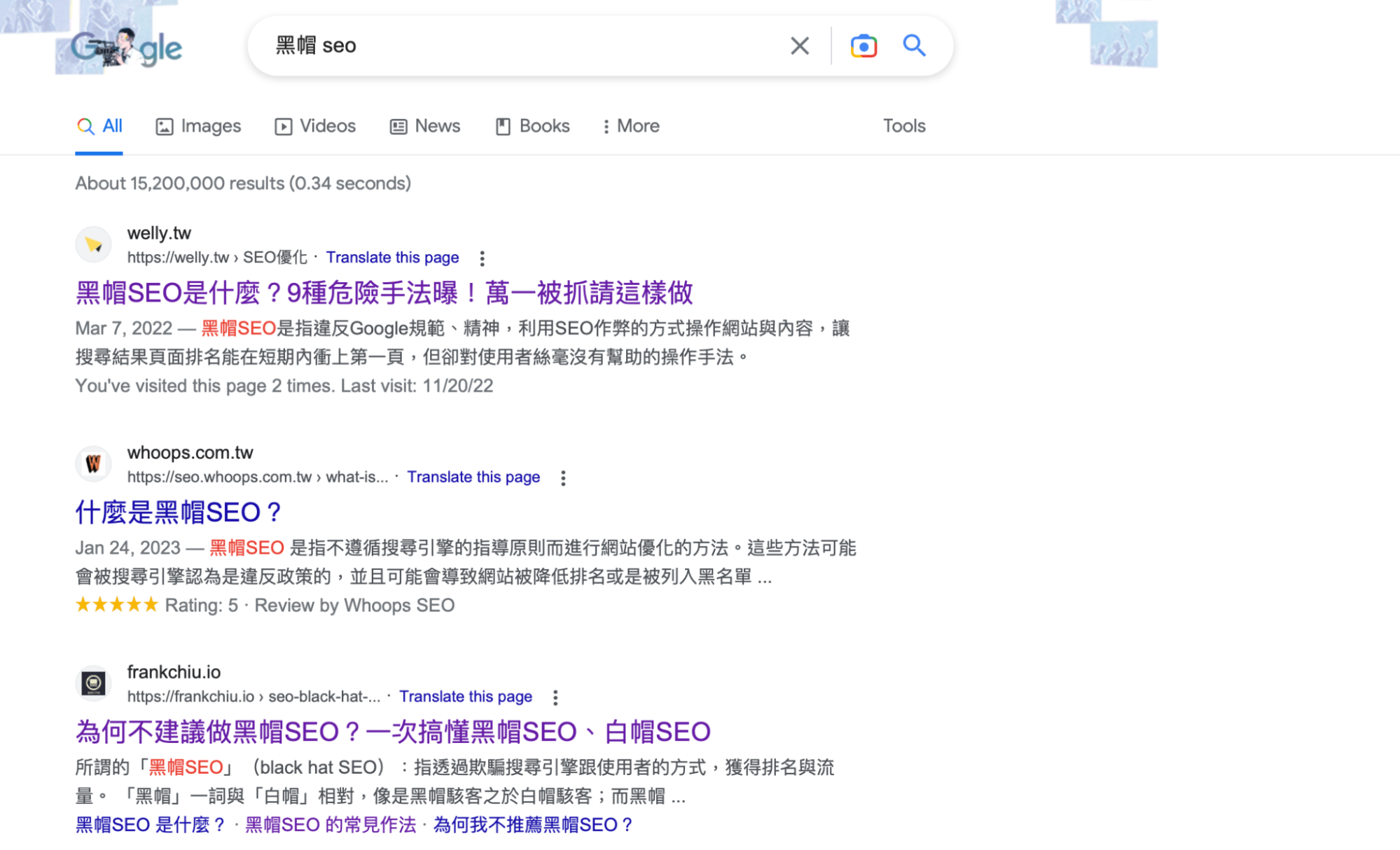Click the frankchiu.io favicon icon
This screenshot has width=1400, height=850.
[93, 683]
